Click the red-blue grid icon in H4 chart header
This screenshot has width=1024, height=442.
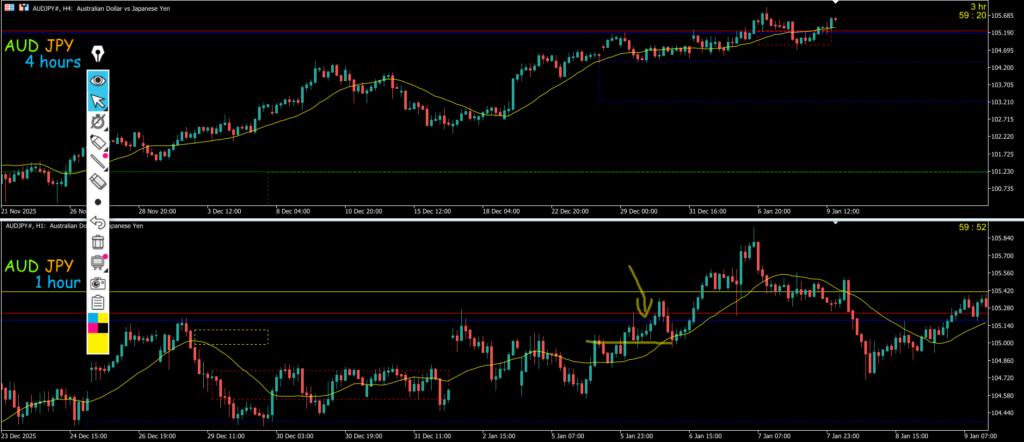9,5
